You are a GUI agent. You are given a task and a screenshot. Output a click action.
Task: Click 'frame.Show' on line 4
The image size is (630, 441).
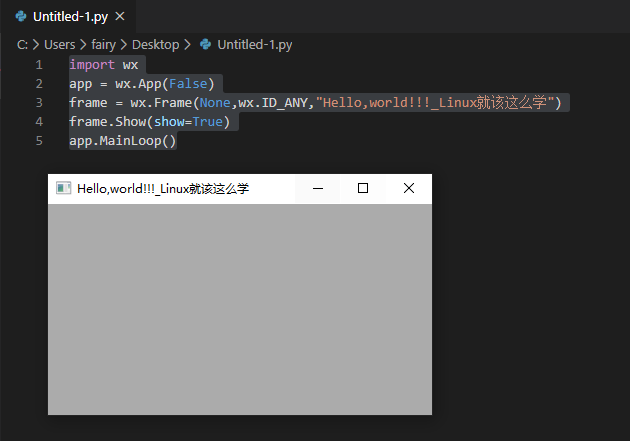click(108, 122)
